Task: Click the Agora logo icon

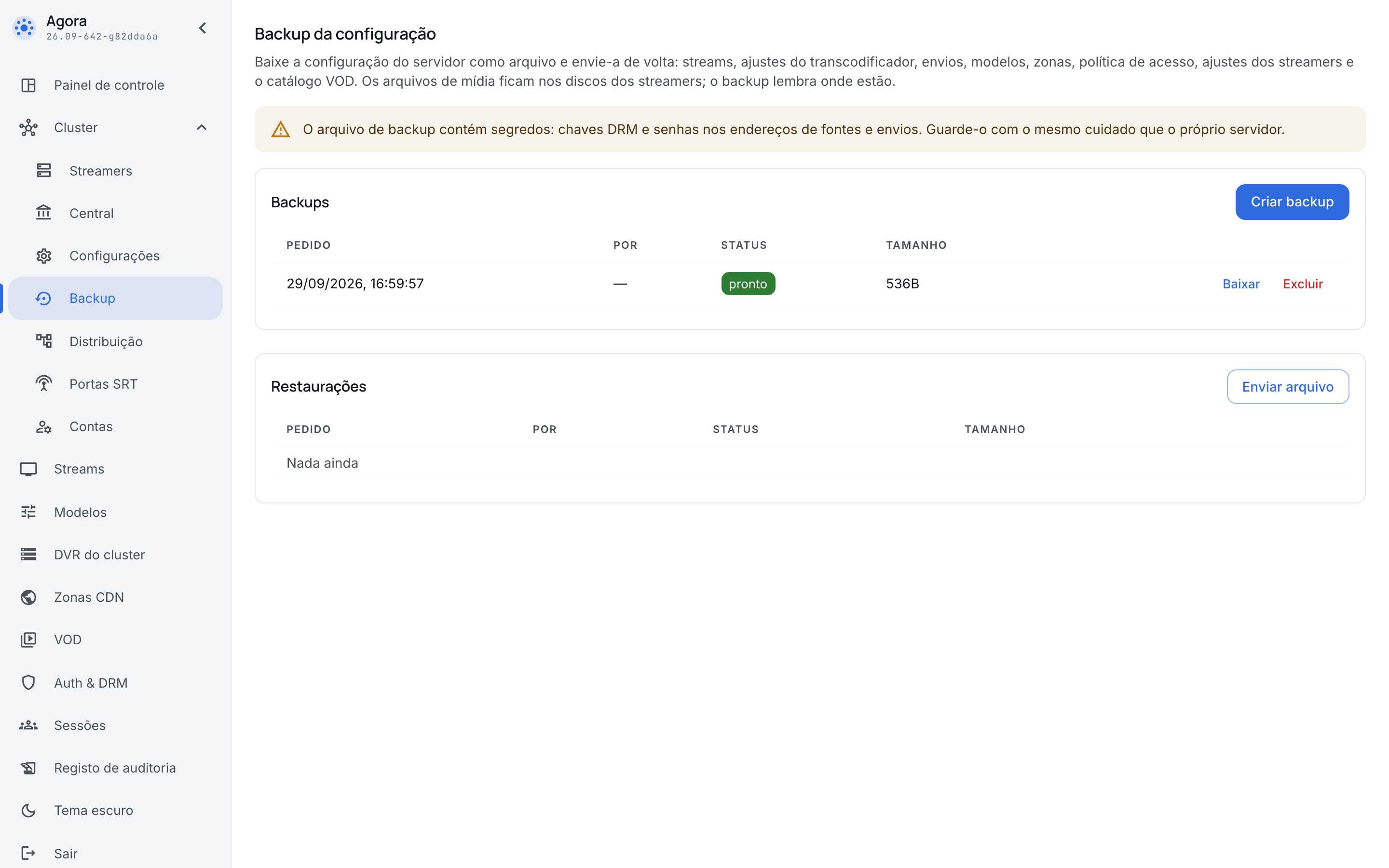Action: tap(24, 27)
